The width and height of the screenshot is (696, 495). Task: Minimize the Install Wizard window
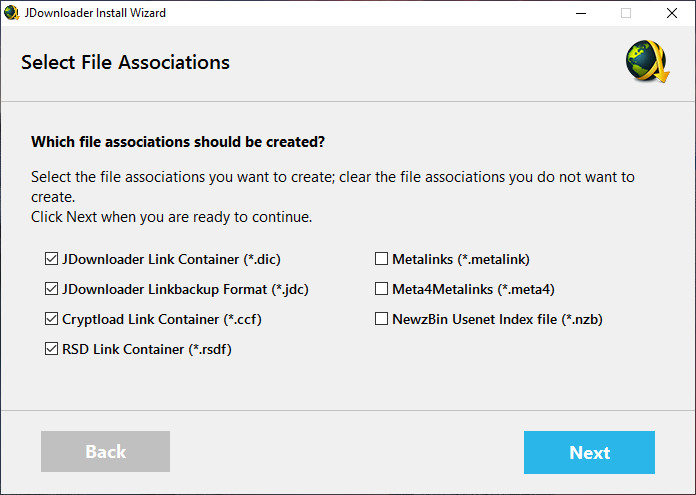click(x=580, y=13)
